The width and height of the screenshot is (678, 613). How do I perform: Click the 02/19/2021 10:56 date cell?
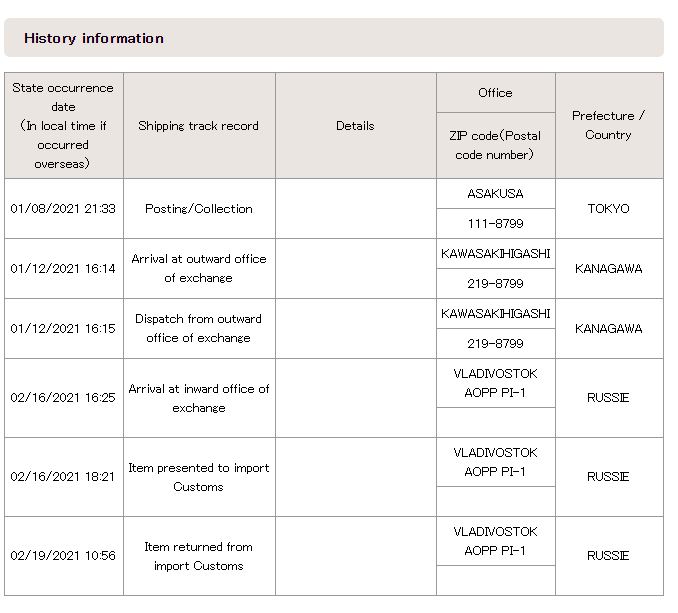64,556
